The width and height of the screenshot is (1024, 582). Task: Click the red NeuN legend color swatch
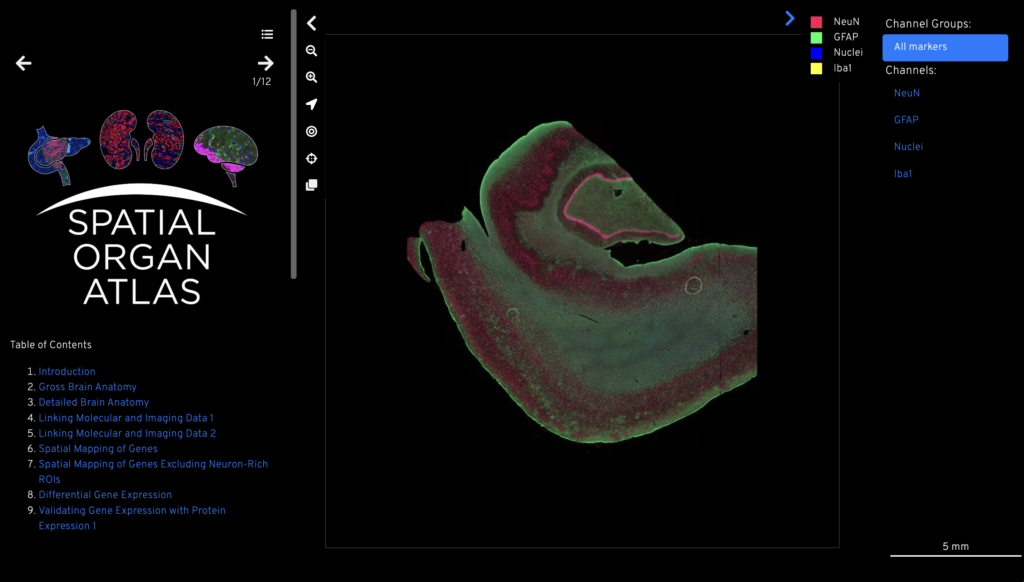pos(816,21)
